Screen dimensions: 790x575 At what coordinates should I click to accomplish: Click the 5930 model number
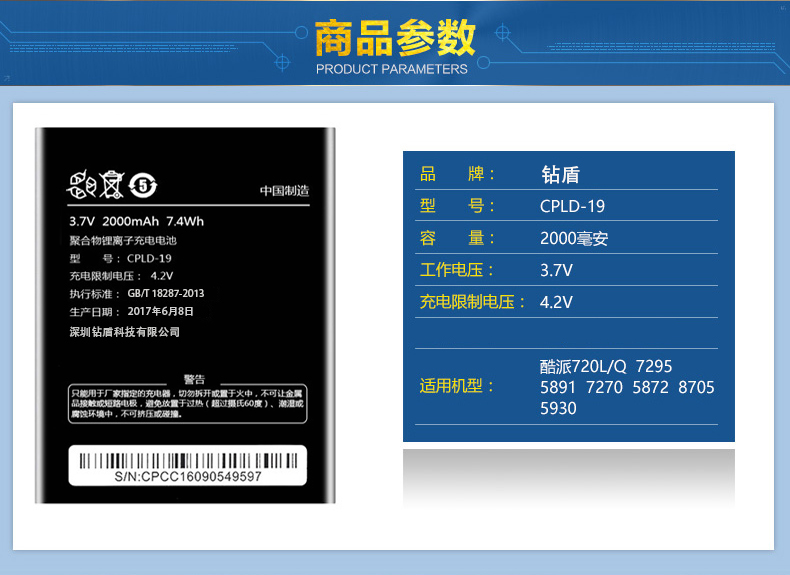pyautogui.click(x=558, y=408)
